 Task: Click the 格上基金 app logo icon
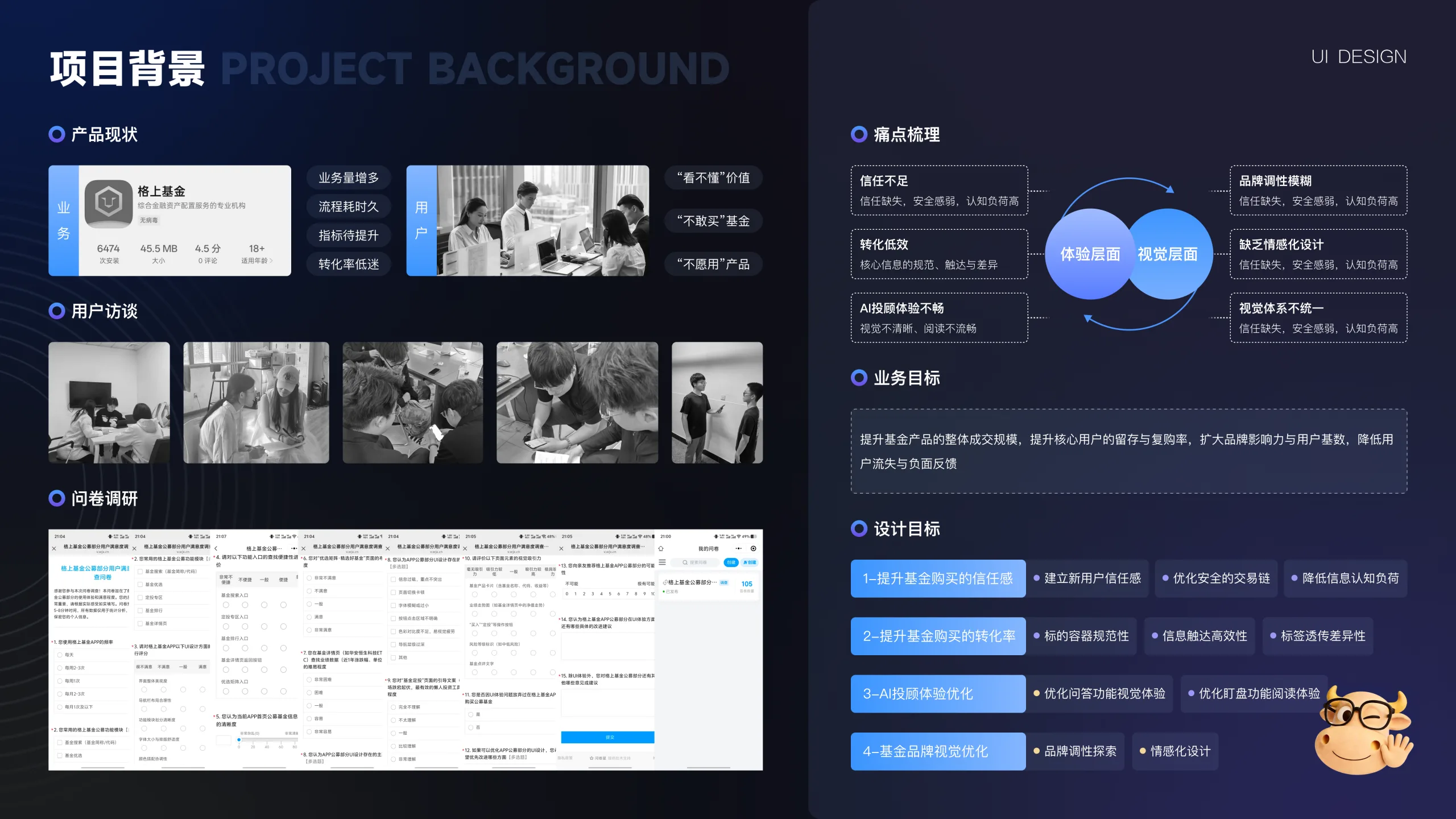pyautogui.click(x=109, y=203)
